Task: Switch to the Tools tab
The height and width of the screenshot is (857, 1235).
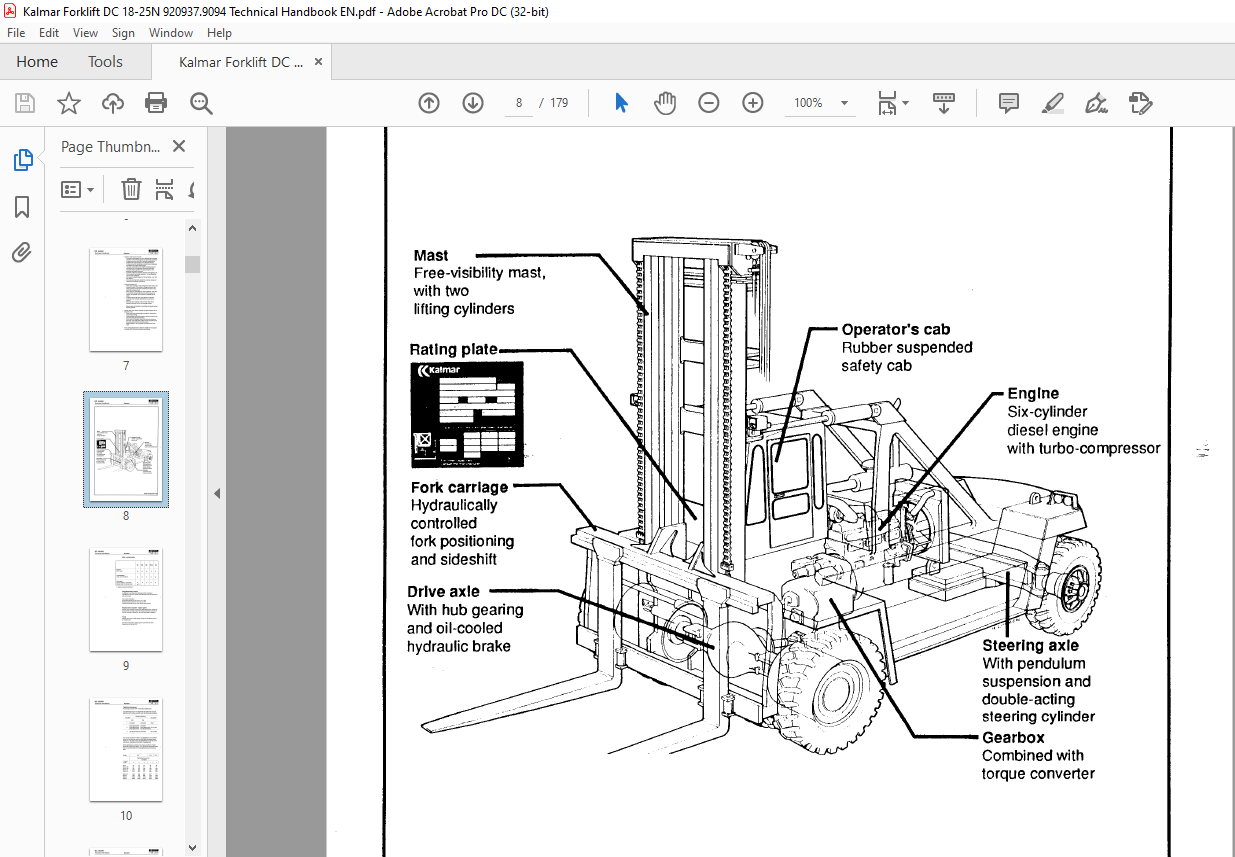Action: (105, 61)
